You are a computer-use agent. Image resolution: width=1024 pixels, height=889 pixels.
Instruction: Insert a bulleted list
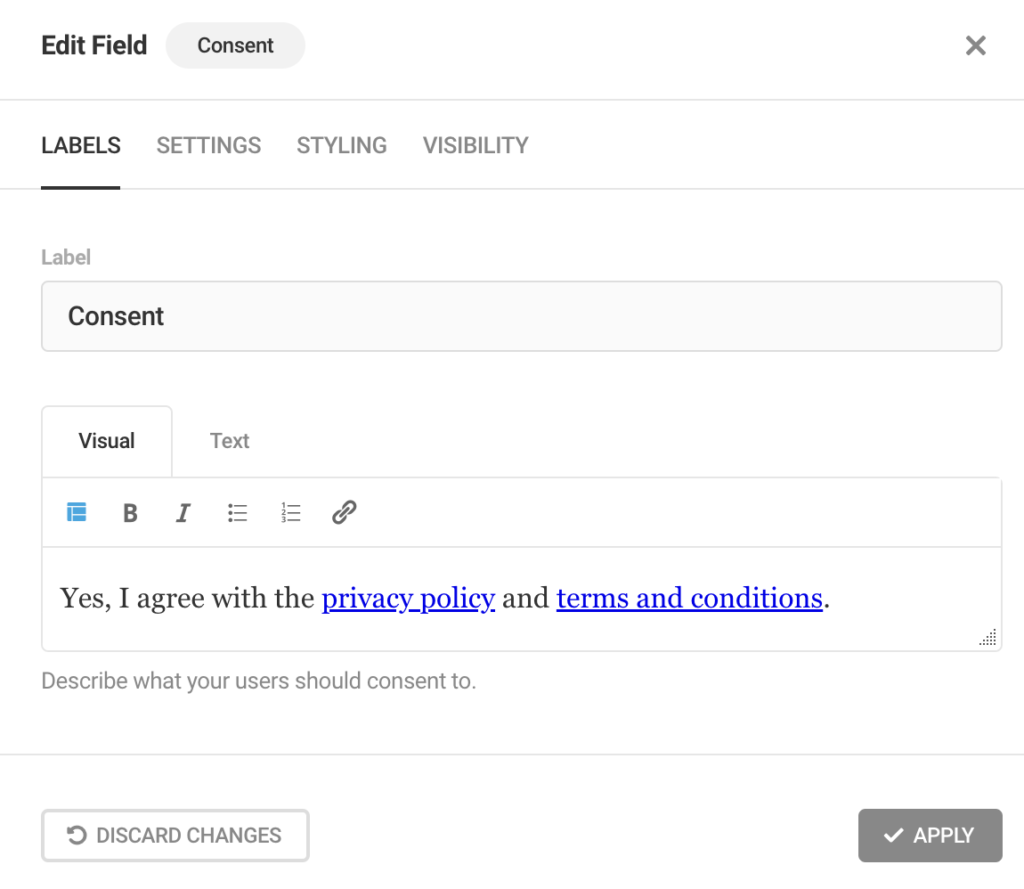[x=237, y=513]
